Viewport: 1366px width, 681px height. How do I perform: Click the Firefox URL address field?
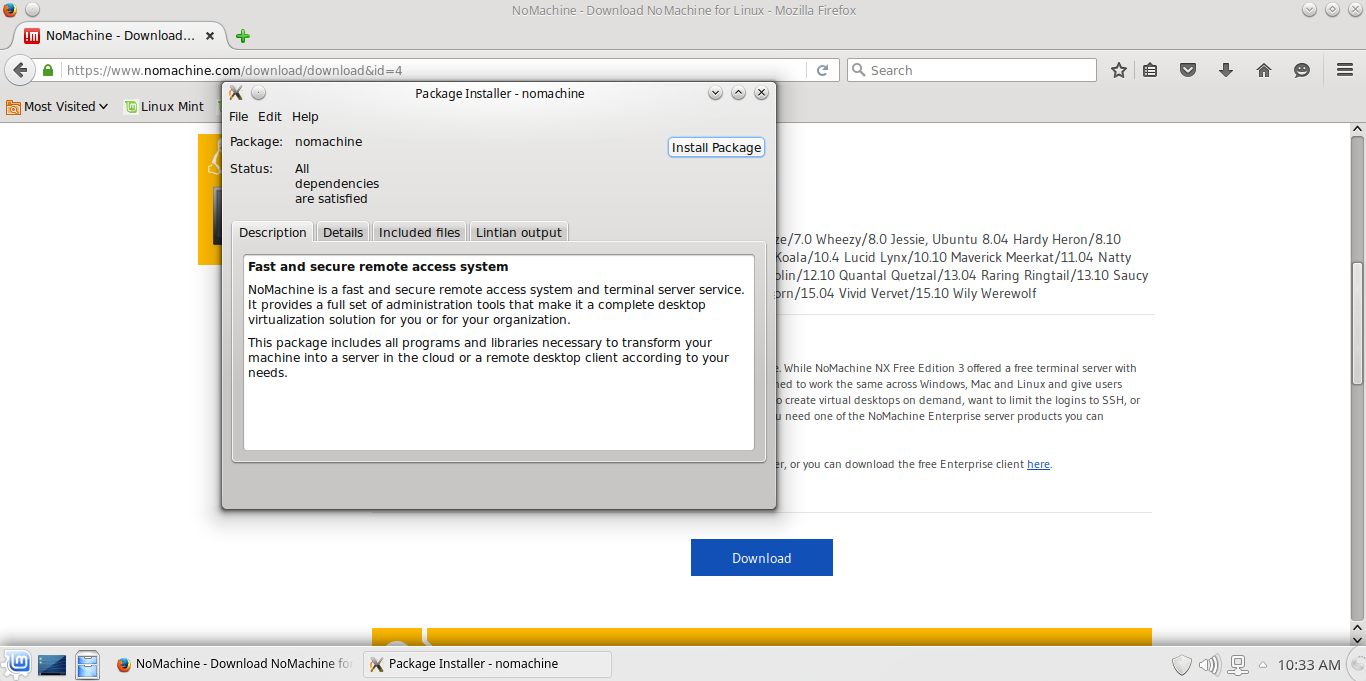point(435,70)
